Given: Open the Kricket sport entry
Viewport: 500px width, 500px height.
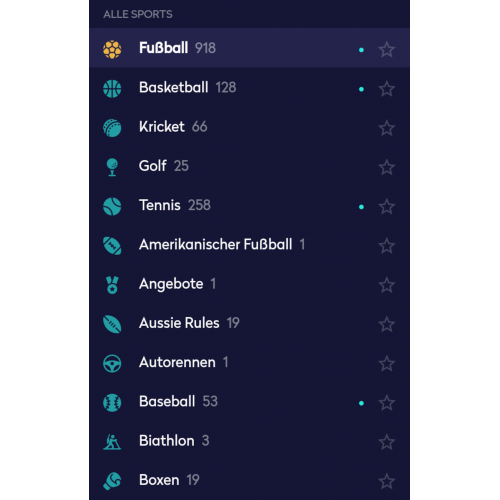Looking at the screenshot, I should (x=249, y=128).
